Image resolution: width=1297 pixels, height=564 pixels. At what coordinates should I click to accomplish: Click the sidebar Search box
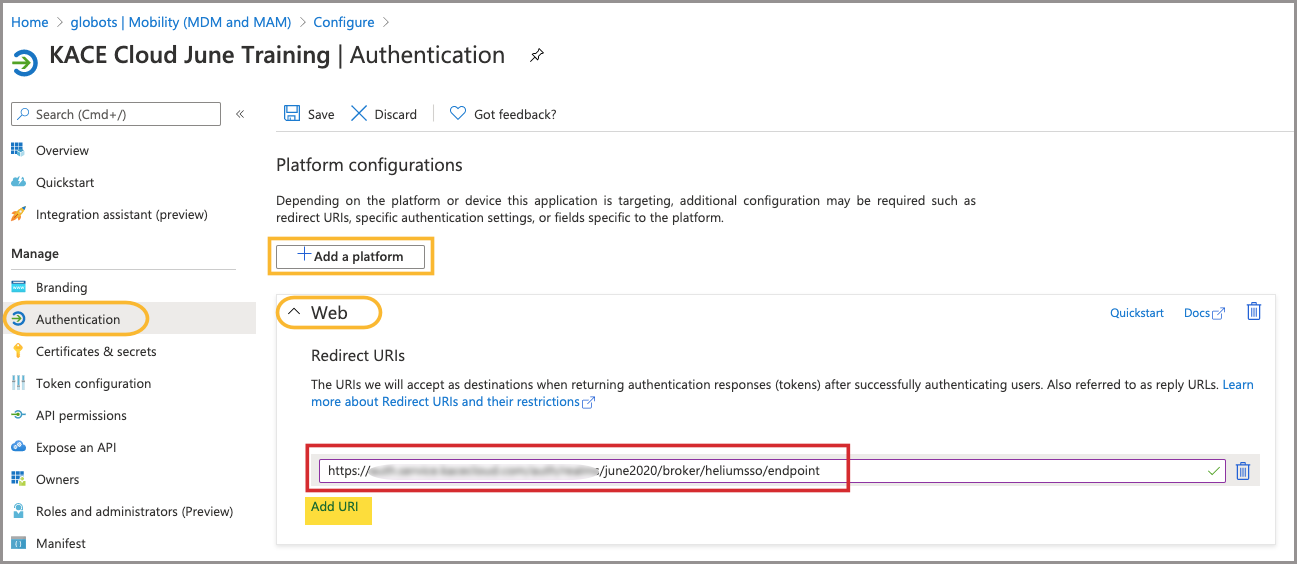(x=116, y=114)
